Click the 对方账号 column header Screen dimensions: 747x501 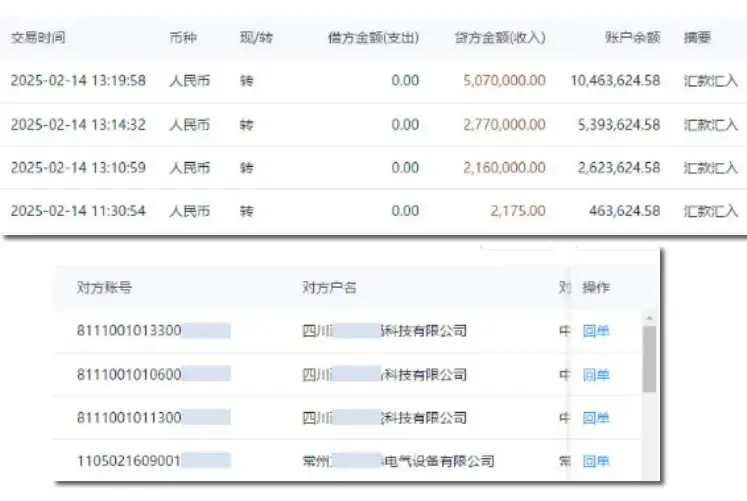coord(104,288)
